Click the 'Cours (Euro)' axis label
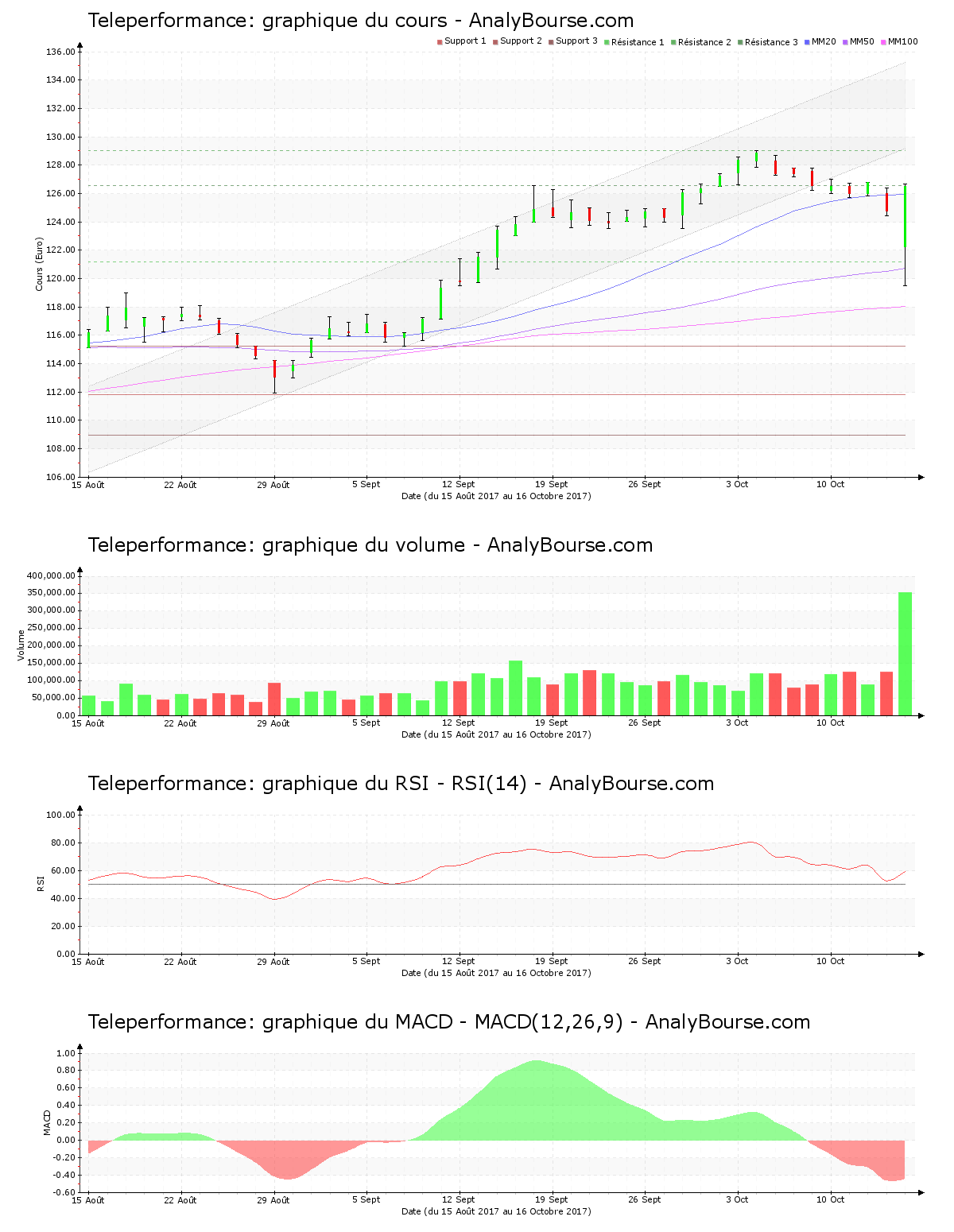This screenshot has height=1232, width=954. tap(39, 264)
